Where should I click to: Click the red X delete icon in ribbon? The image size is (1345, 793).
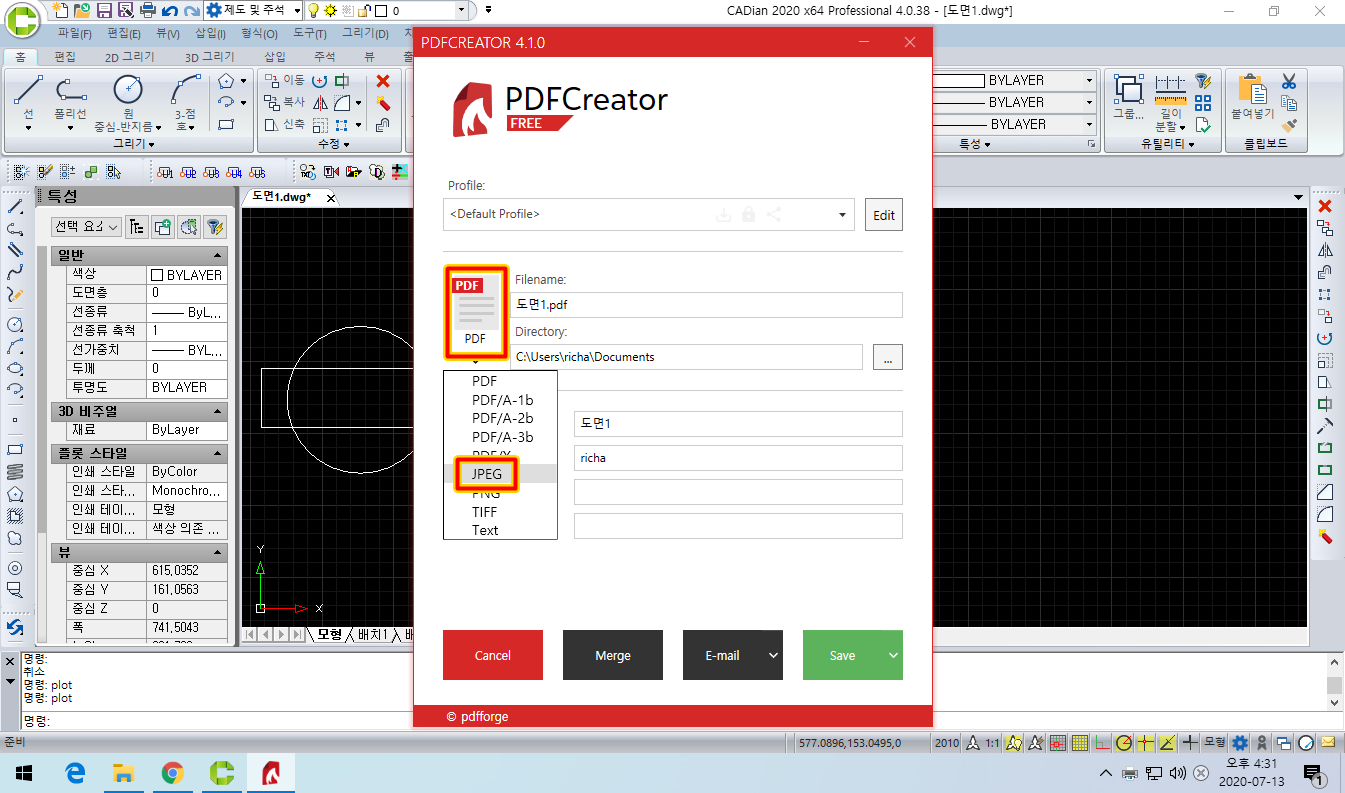pyautogui.click(x=383, y=81)
